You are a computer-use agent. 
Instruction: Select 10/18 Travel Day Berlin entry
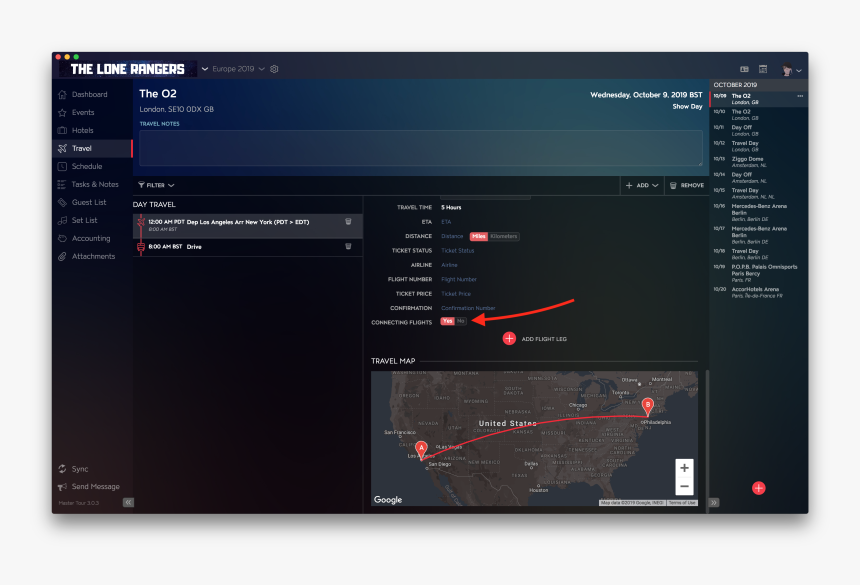pos(759,254)
